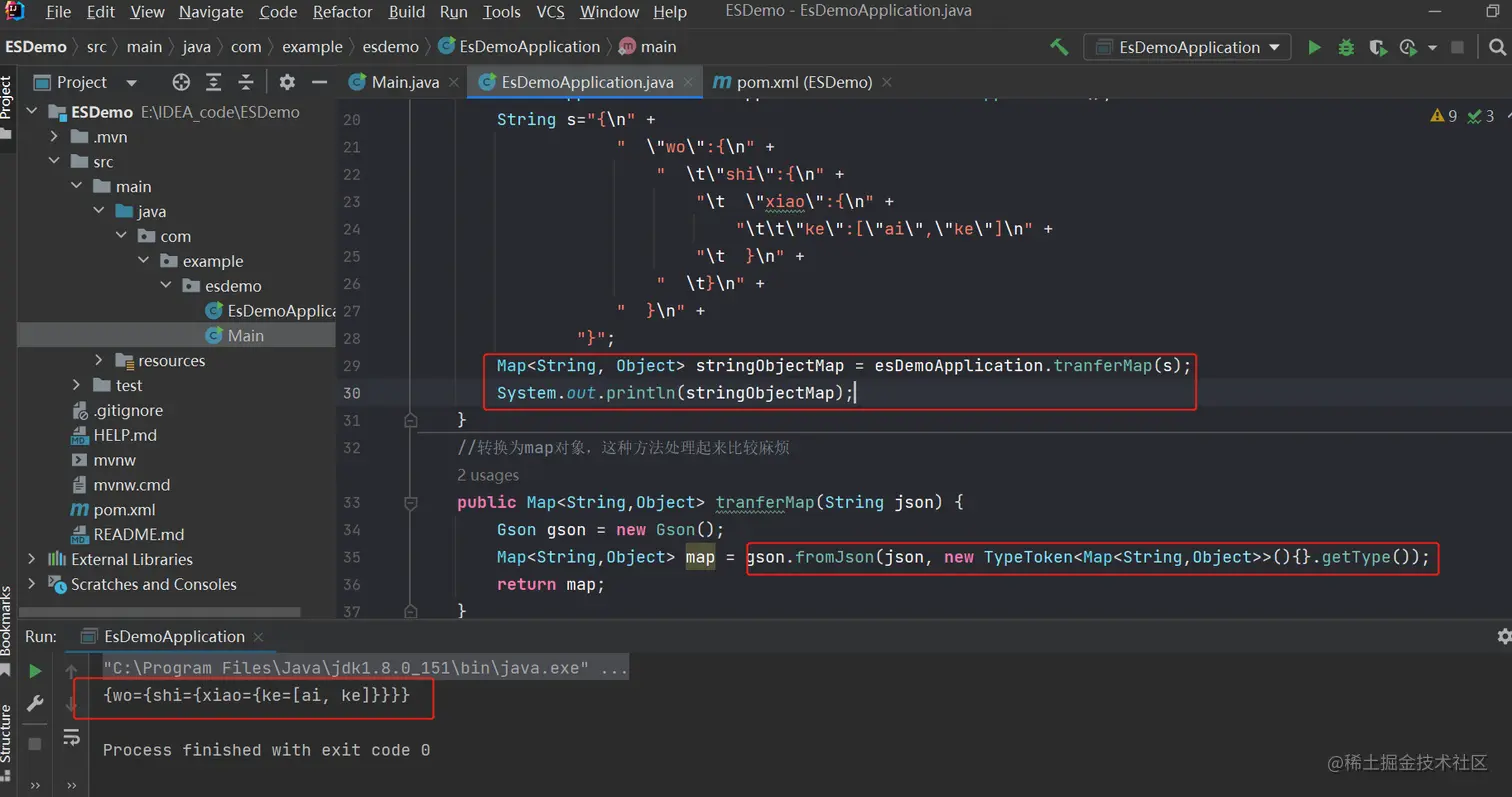Toggle soft-wrap icon in Run console

coord(71,738)
